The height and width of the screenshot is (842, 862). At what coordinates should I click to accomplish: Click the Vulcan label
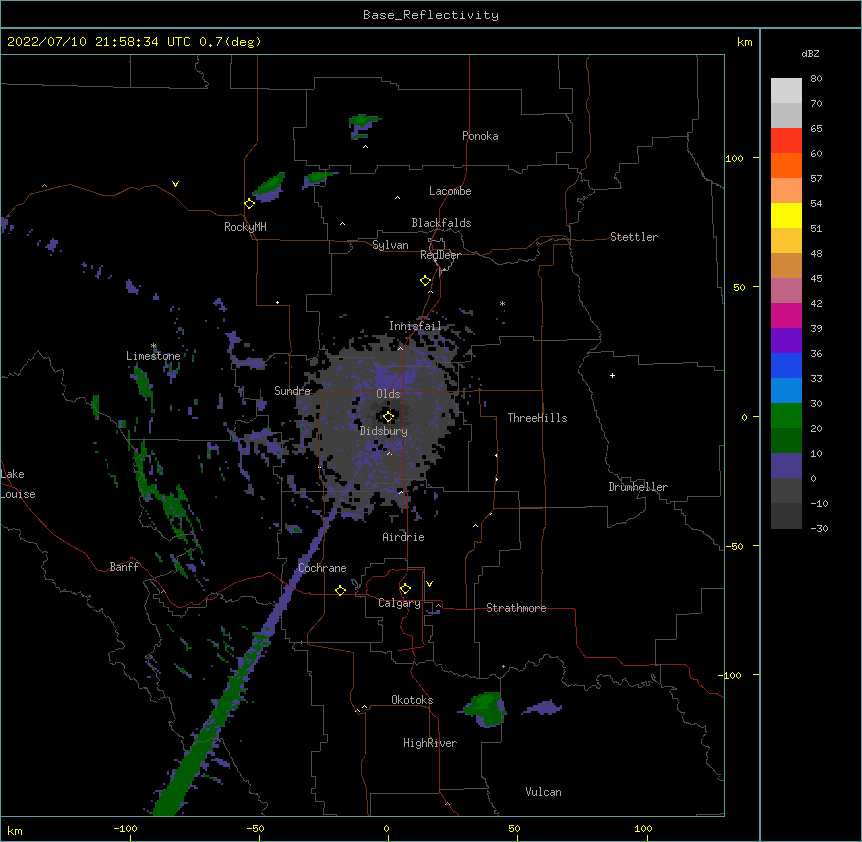point(543,792)
